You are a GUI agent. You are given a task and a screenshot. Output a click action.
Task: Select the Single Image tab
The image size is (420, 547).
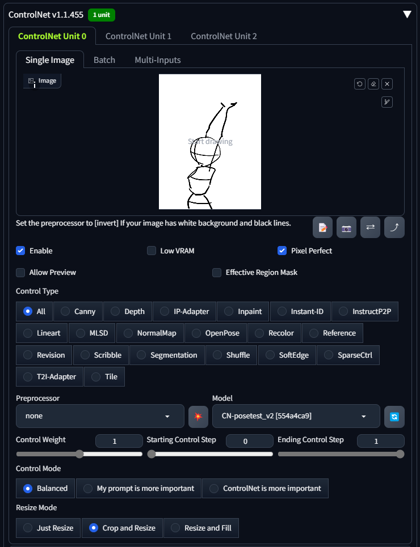click(50, 60)
